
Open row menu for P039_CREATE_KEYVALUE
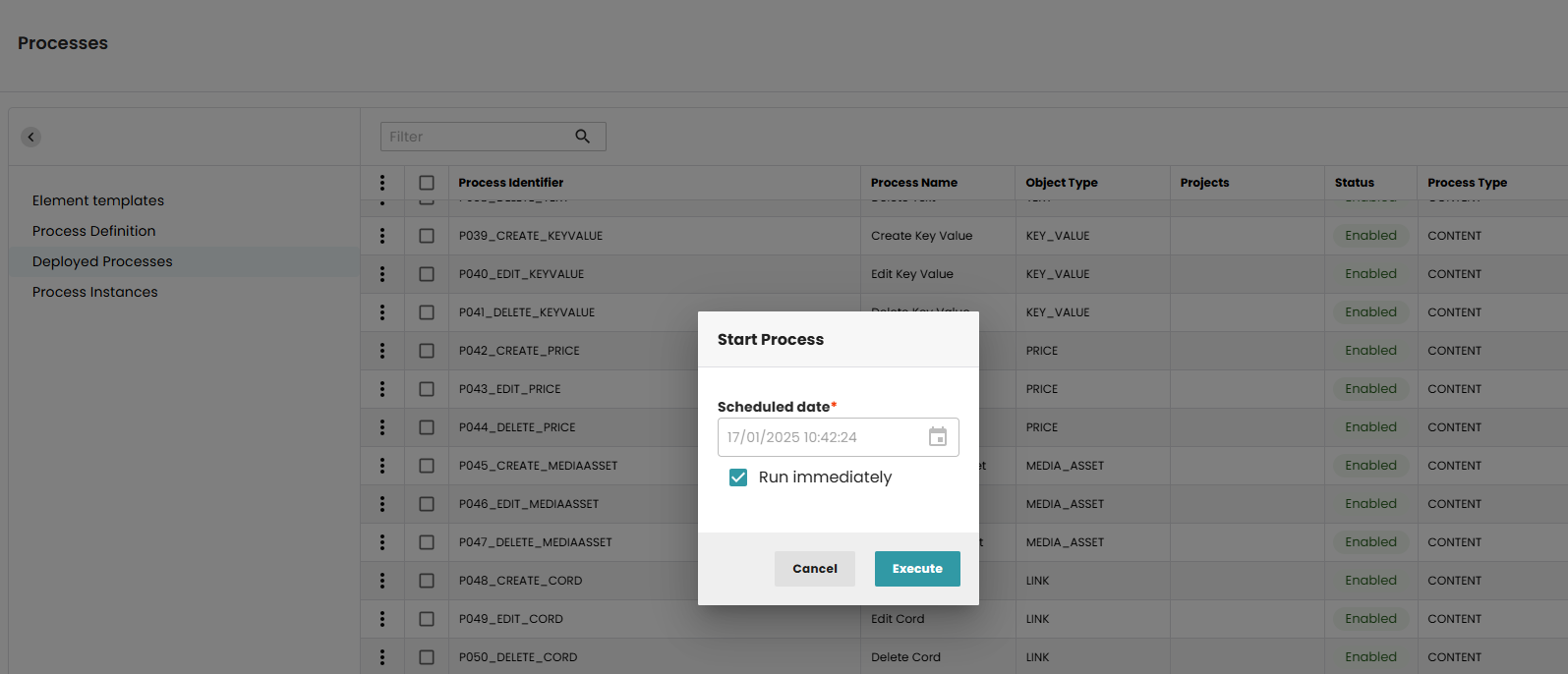382,236
